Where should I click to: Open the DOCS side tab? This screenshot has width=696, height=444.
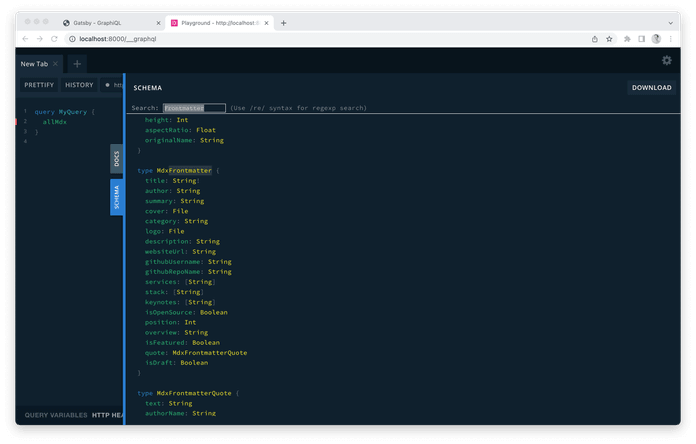click(116, 158)
